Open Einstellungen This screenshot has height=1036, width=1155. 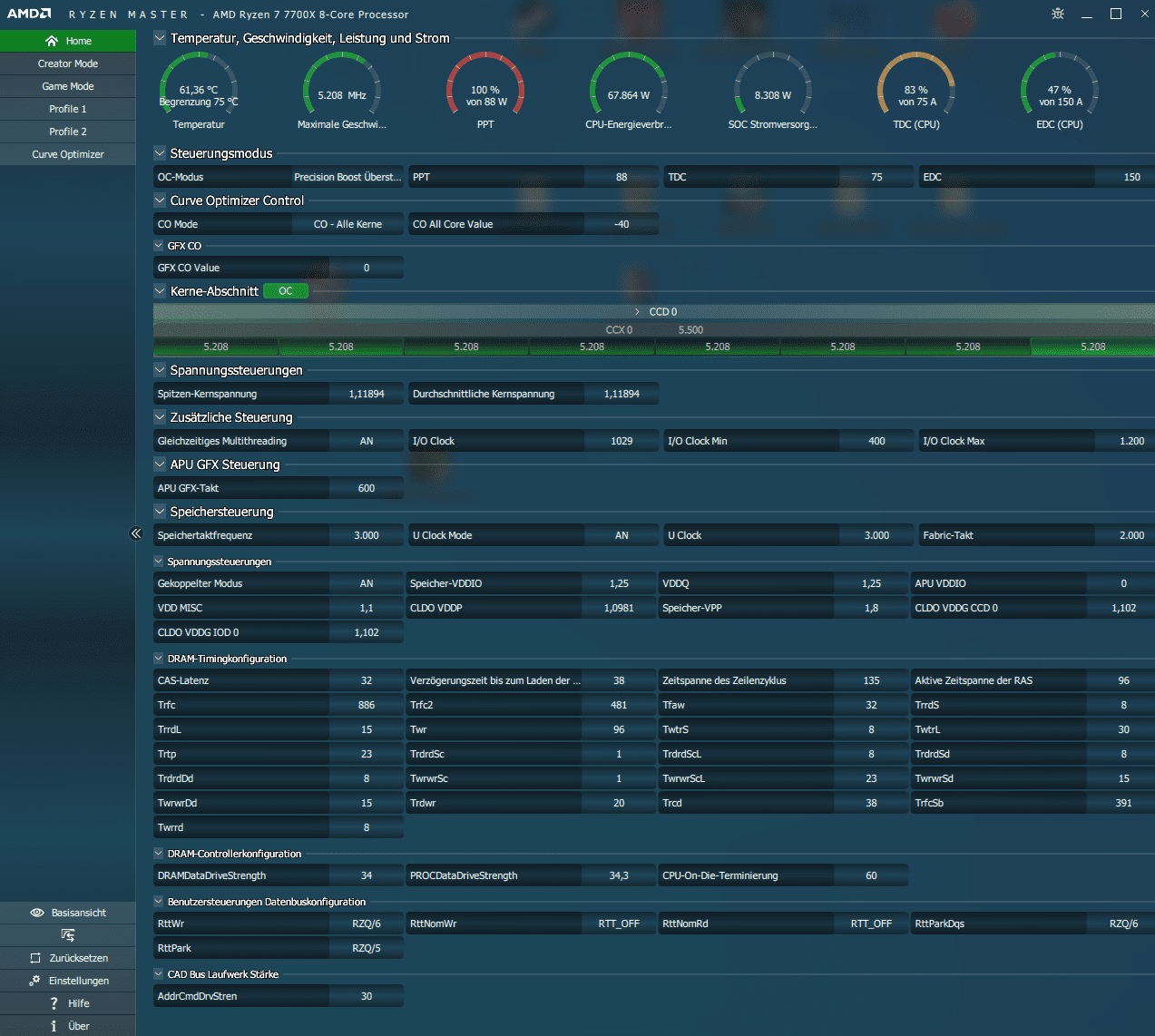coord(68,981)
